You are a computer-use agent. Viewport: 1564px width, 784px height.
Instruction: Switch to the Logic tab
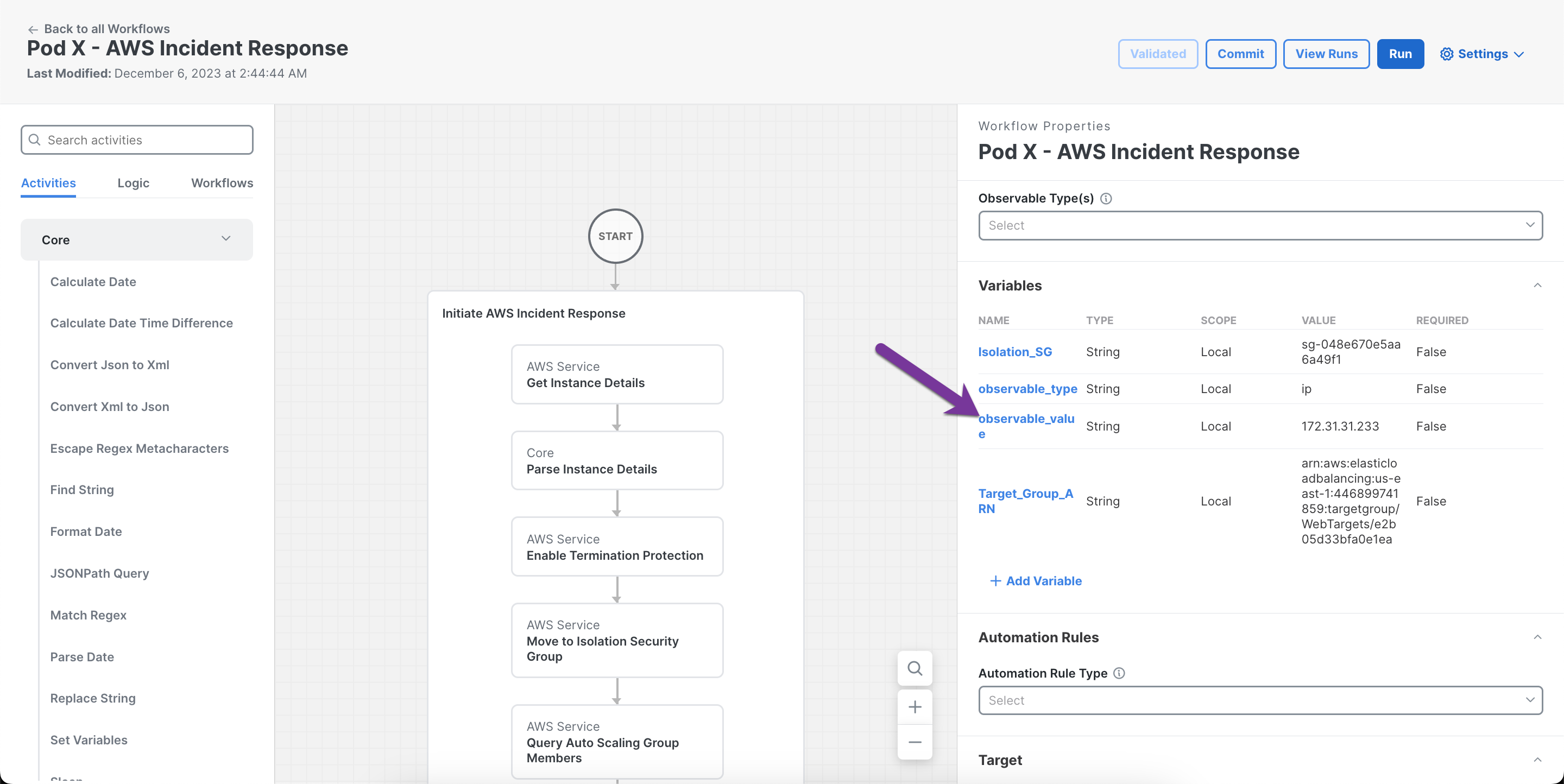(134, 182)
